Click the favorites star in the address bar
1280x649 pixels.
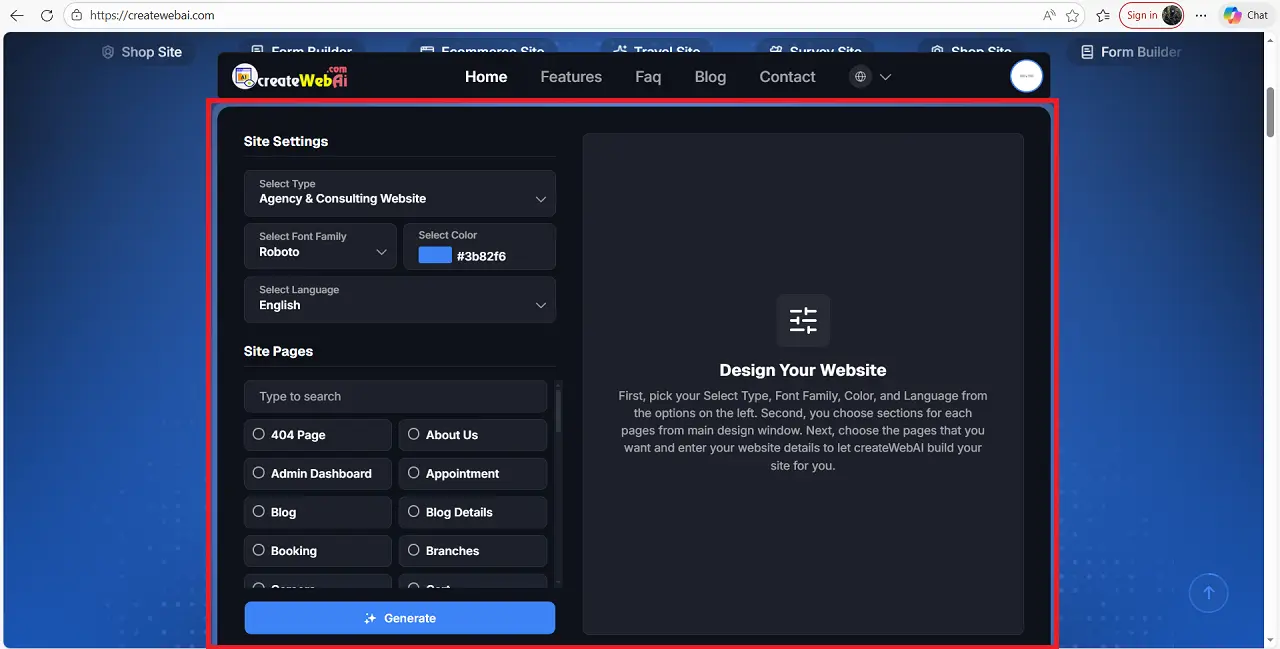point(1071,15)
